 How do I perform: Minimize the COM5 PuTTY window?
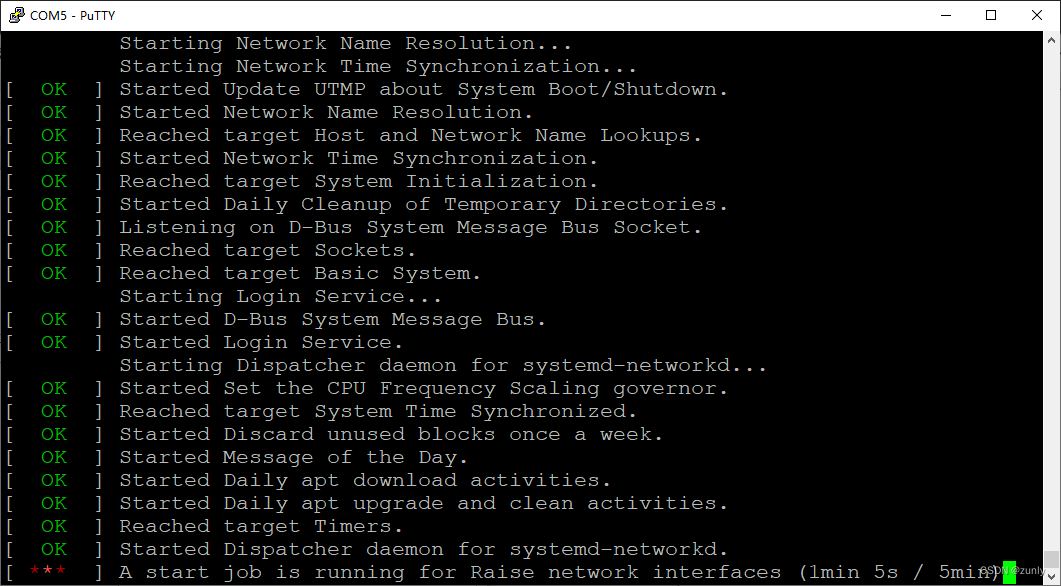pyautogui.click(x=945, y=15)
